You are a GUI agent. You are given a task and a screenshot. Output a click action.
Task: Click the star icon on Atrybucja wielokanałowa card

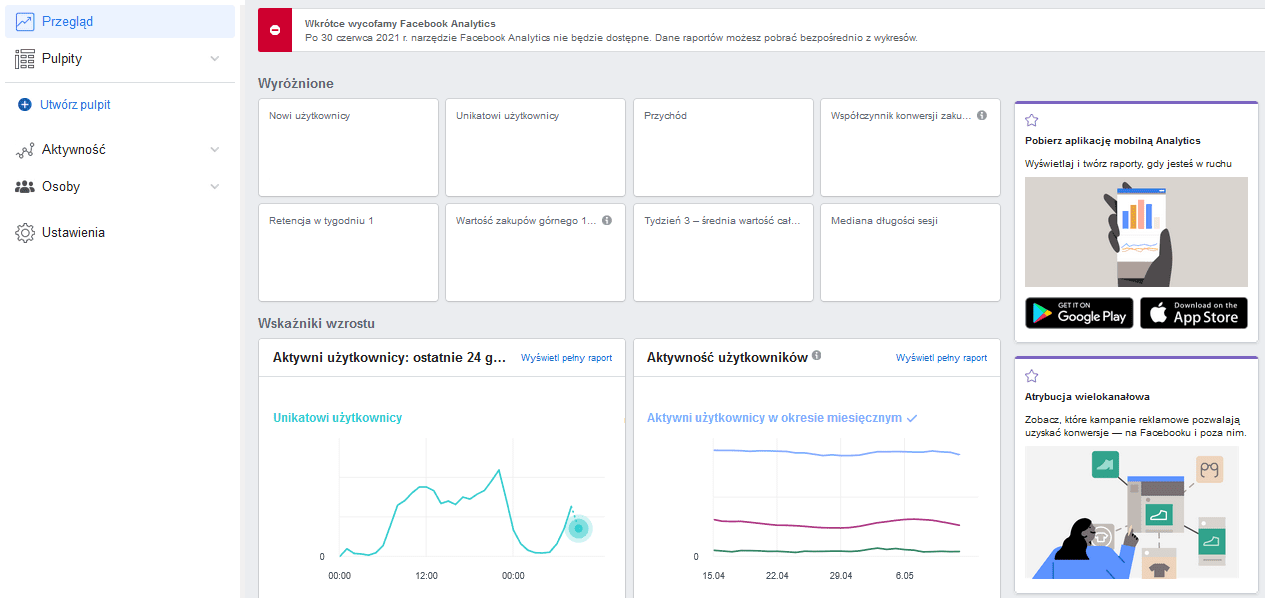point(1032,375)
